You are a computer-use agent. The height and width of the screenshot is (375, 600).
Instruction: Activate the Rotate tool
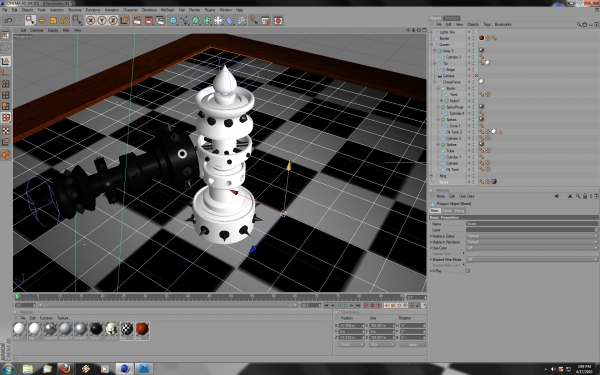(x=64, y=20)
